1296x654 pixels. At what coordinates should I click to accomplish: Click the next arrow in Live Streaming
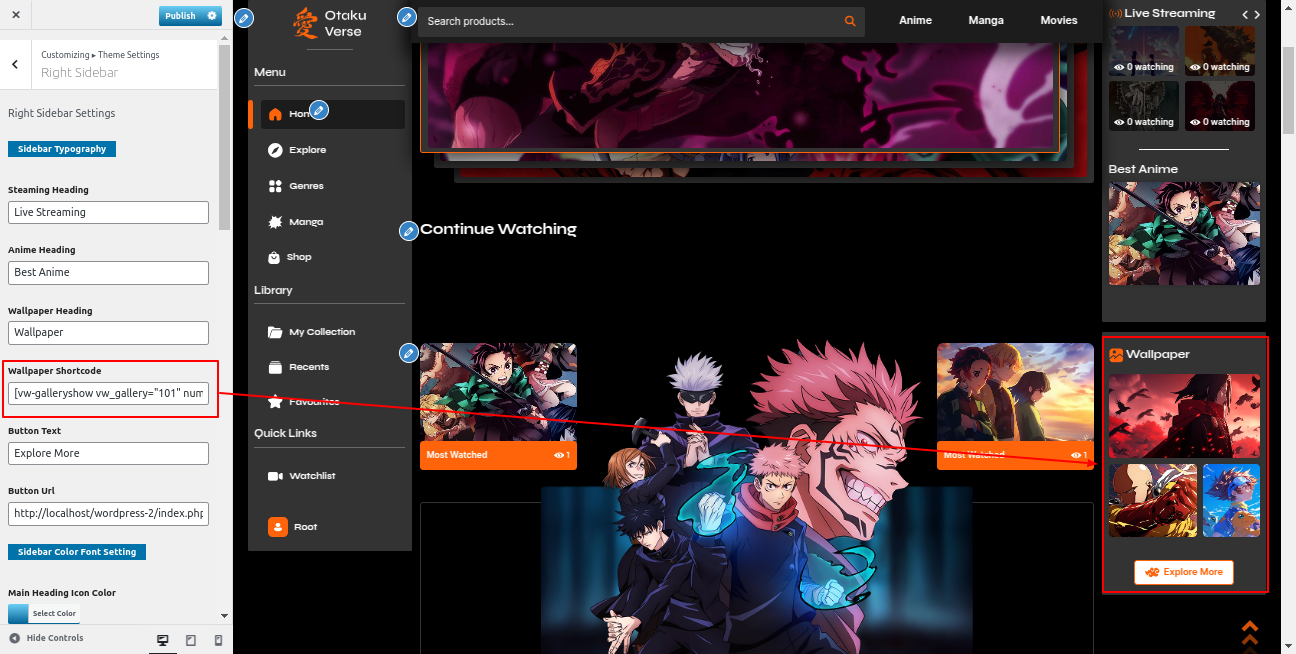(1257, 14)
